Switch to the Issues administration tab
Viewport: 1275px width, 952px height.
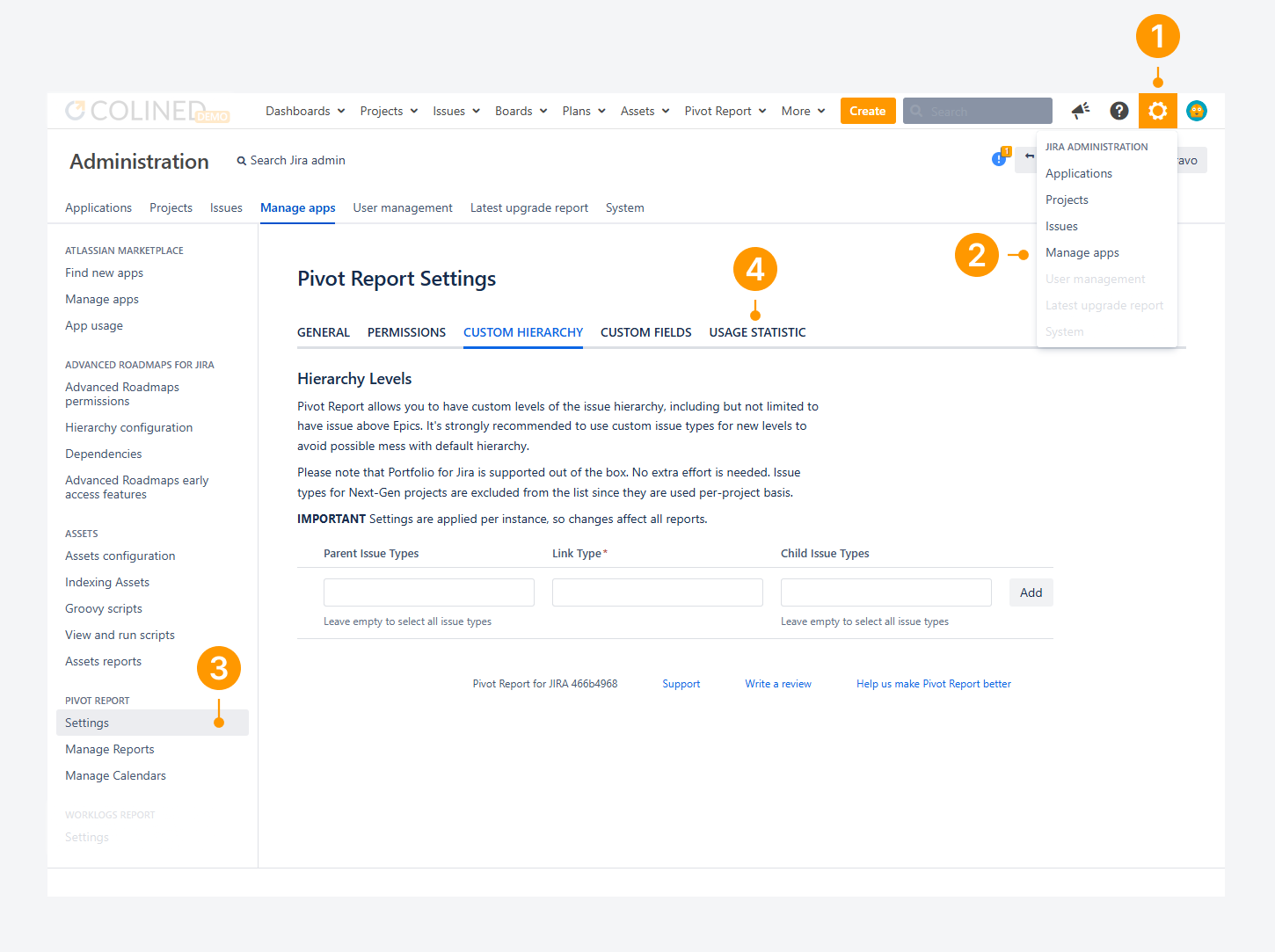226,207
